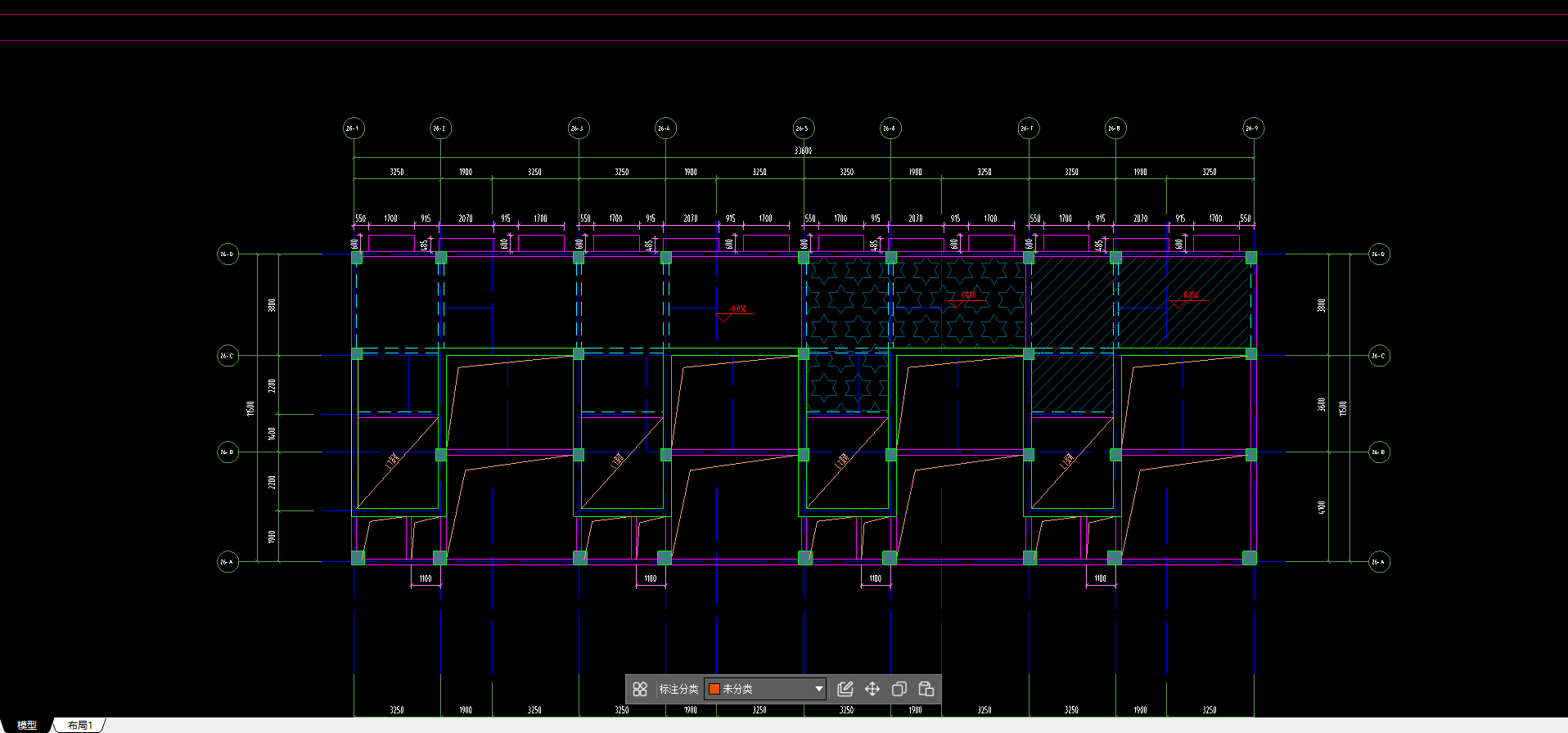This screenshot has height=733, width=1568.
Task: Select axis bubble 26-5 at top
Action: [x=804, y=128]
